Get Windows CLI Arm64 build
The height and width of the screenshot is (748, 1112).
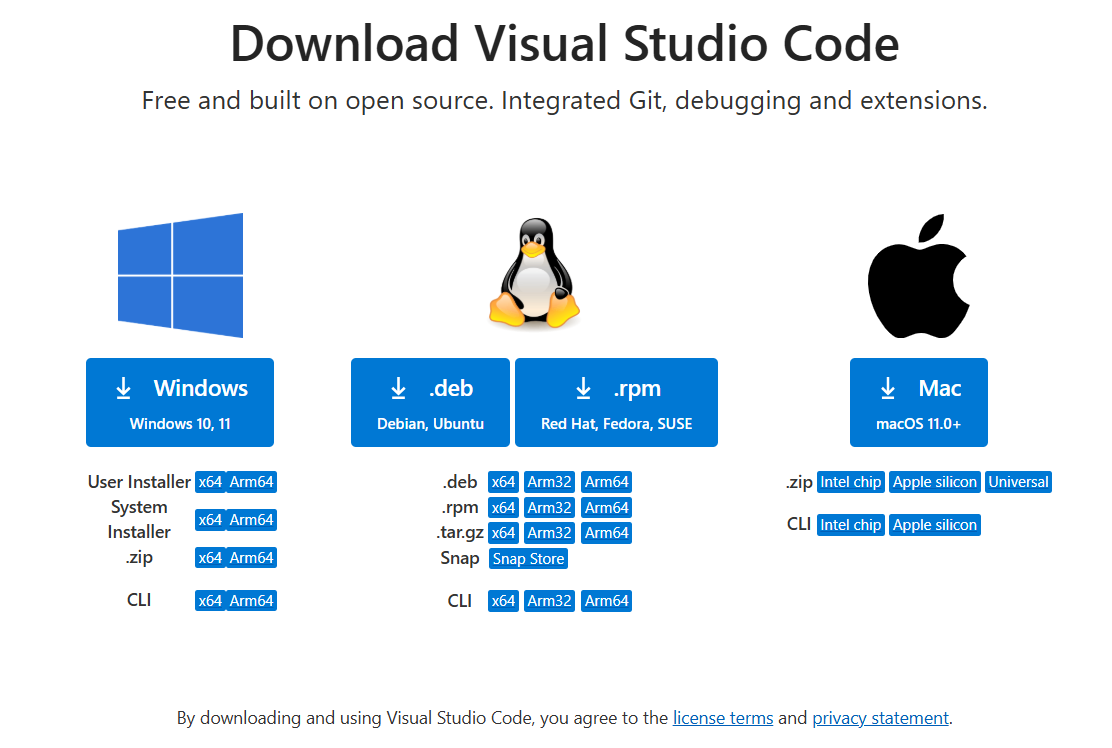click(x=251, y=601)
